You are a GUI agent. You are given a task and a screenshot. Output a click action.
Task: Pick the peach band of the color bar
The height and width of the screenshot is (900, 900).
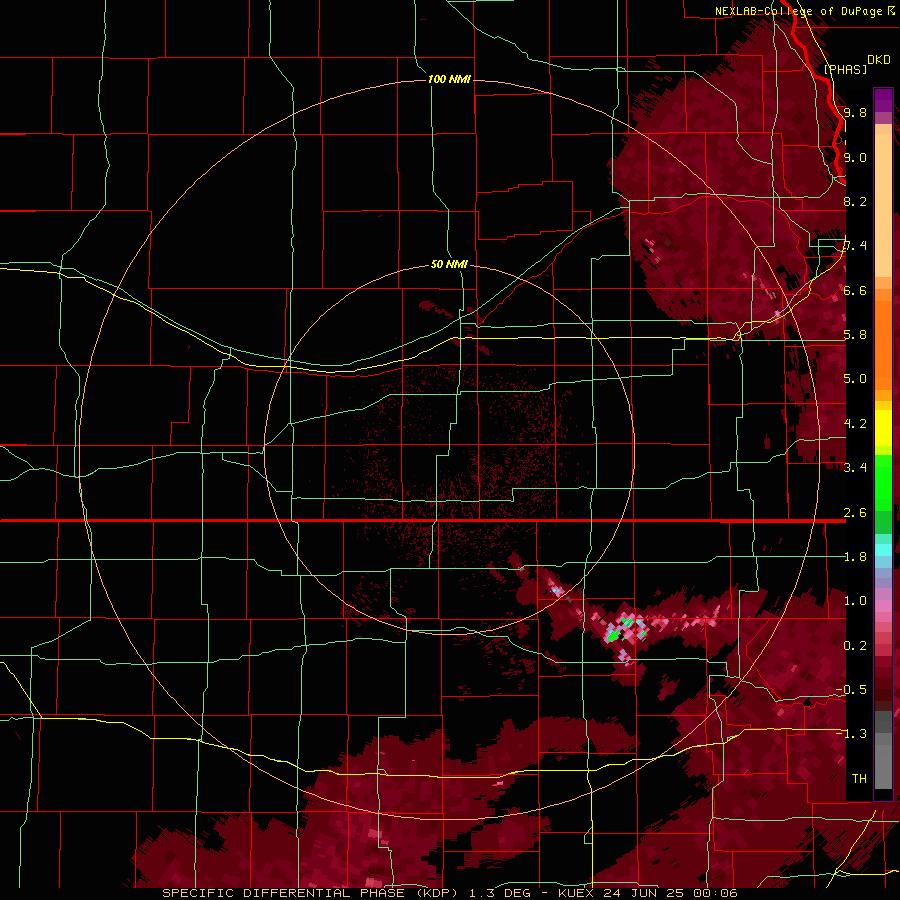click(x=883, y=207)
